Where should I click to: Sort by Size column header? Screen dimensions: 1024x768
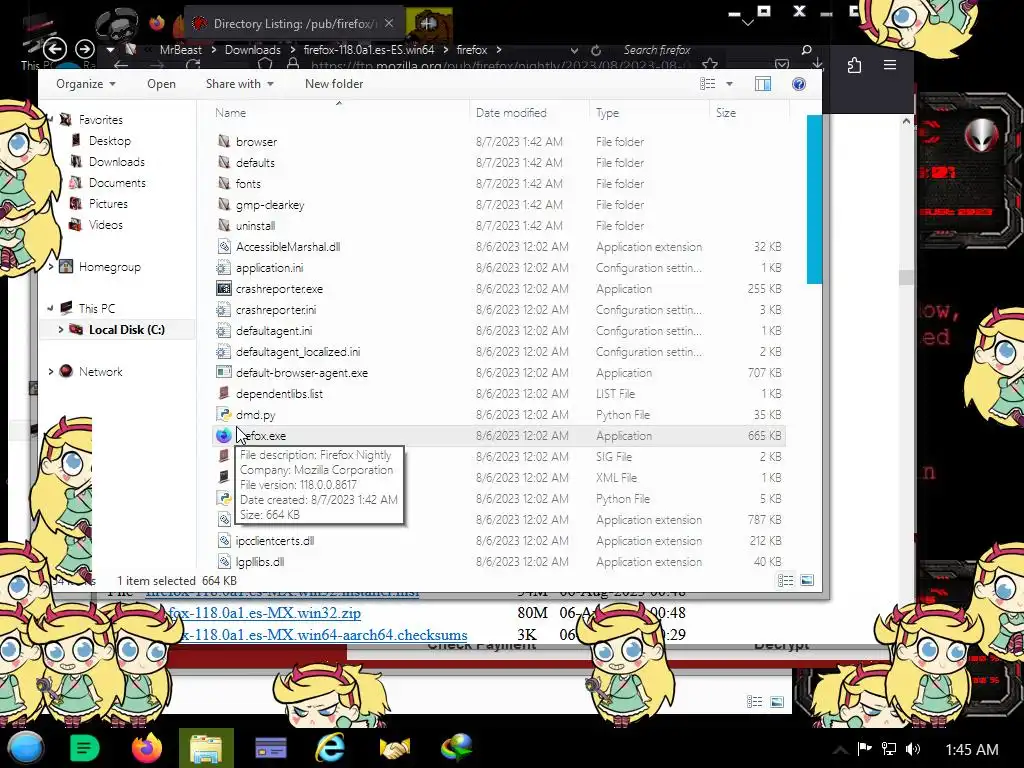(726, 112)
